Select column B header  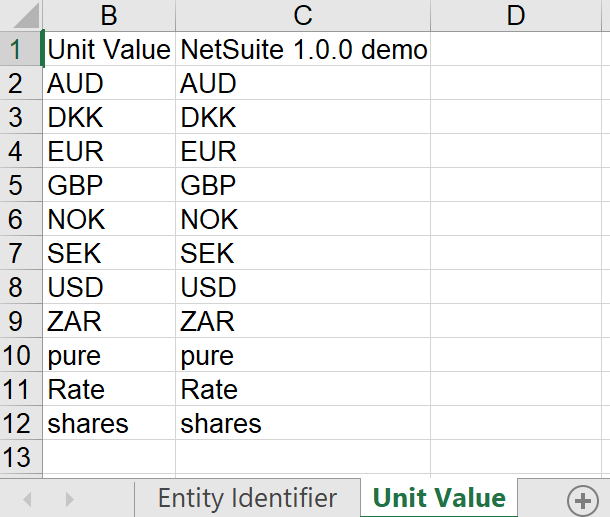(x=109, y=15)
